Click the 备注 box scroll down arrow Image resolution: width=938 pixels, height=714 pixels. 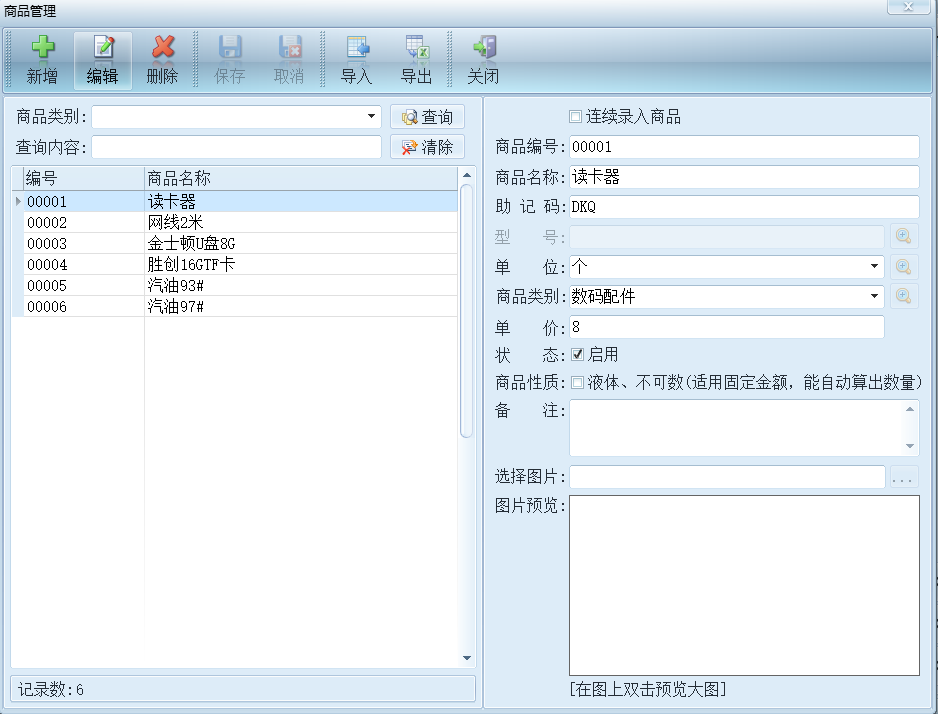(x=910, y=446)
